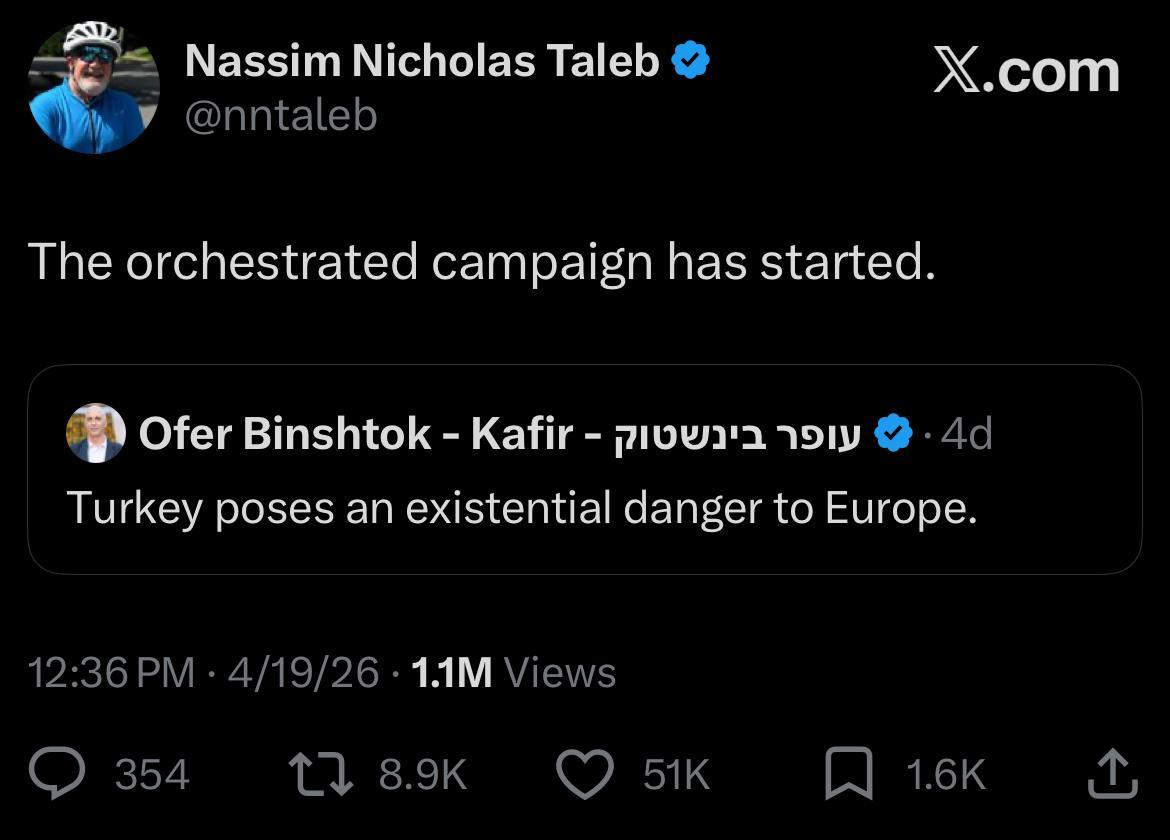Viewport: 1170px width, 840px height.
Task: Open Ofer Binshtok's small avatar
Action: pyautogui.click(x=96, y=434)
